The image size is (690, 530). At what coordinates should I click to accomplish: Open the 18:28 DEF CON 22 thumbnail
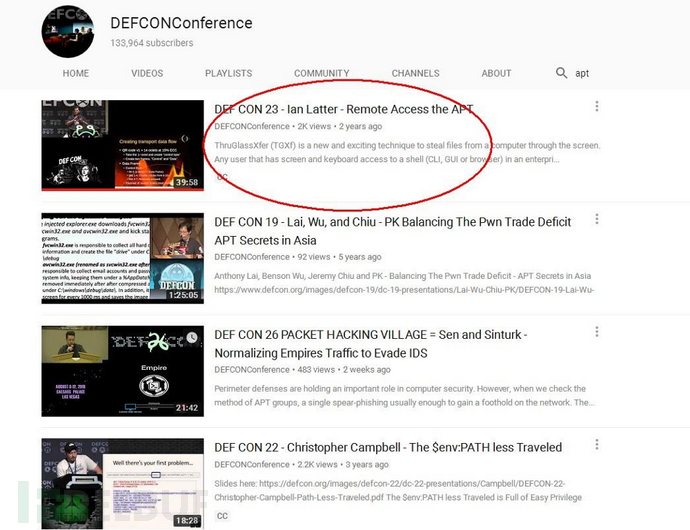(x=122, y=483)
